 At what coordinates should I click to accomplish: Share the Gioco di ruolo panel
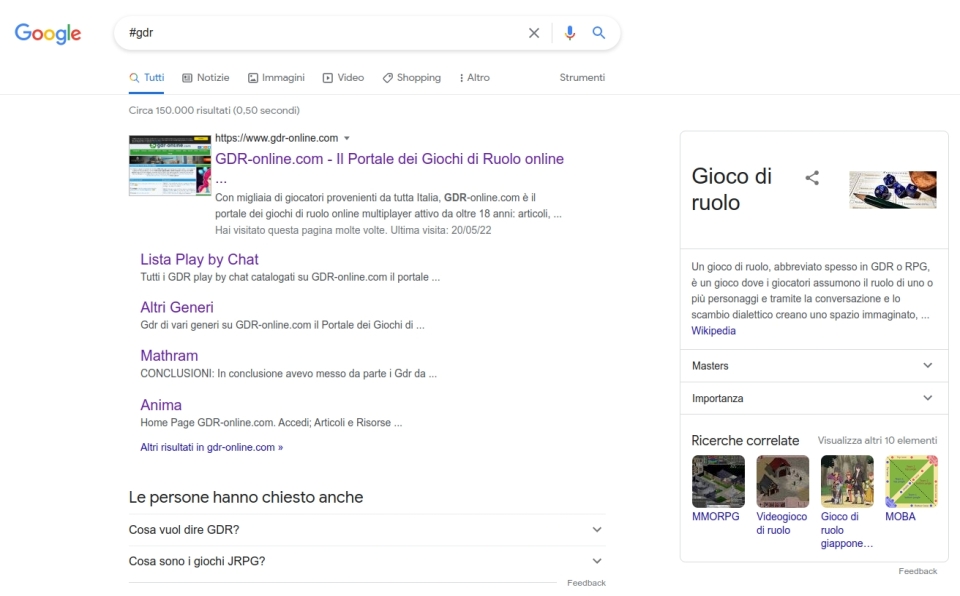[812, 178]
